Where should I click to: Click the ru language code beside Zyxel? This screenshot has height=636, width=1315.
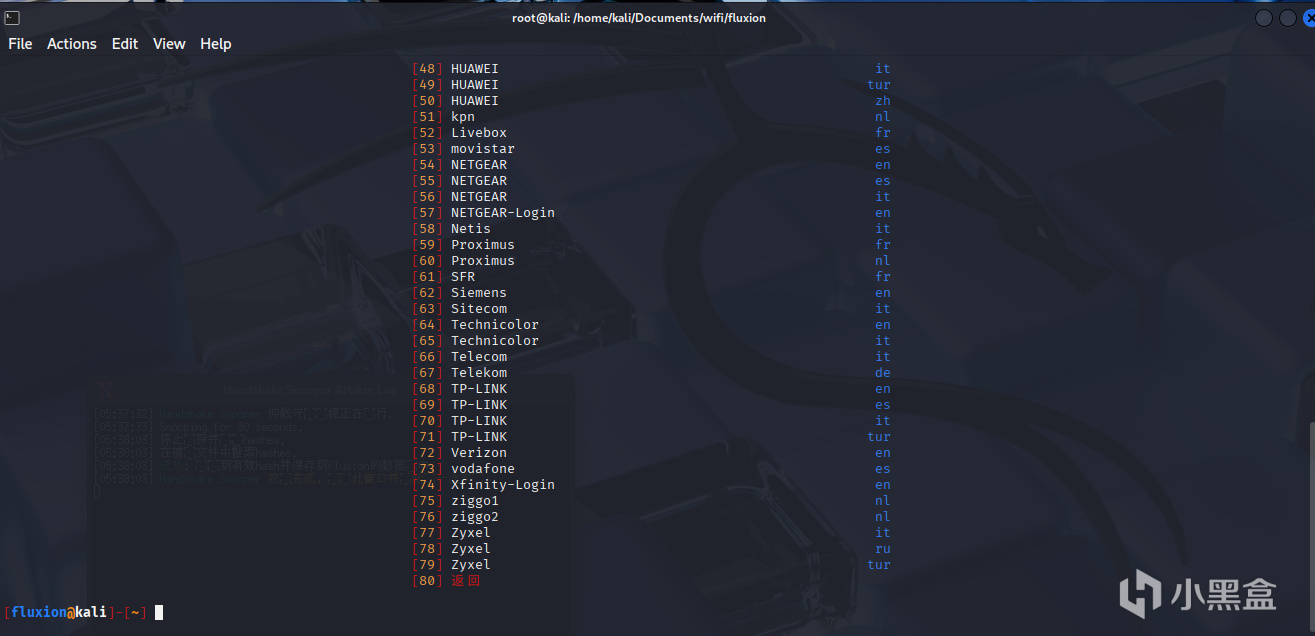tap(883, 549)
